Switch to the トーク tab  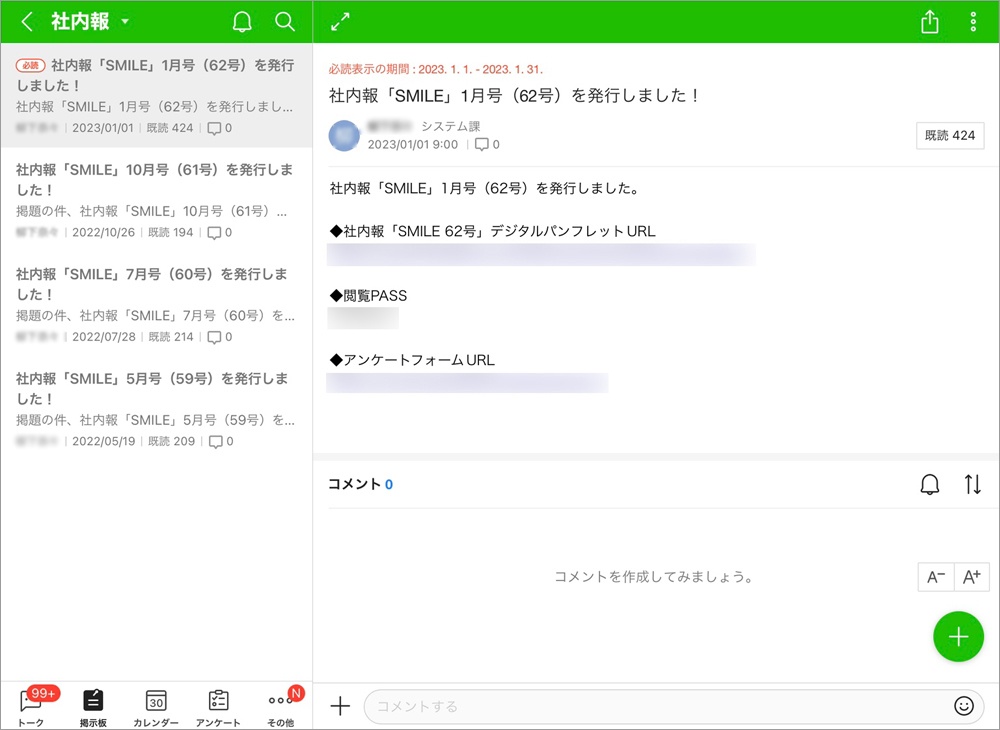[x=31, y=706]
